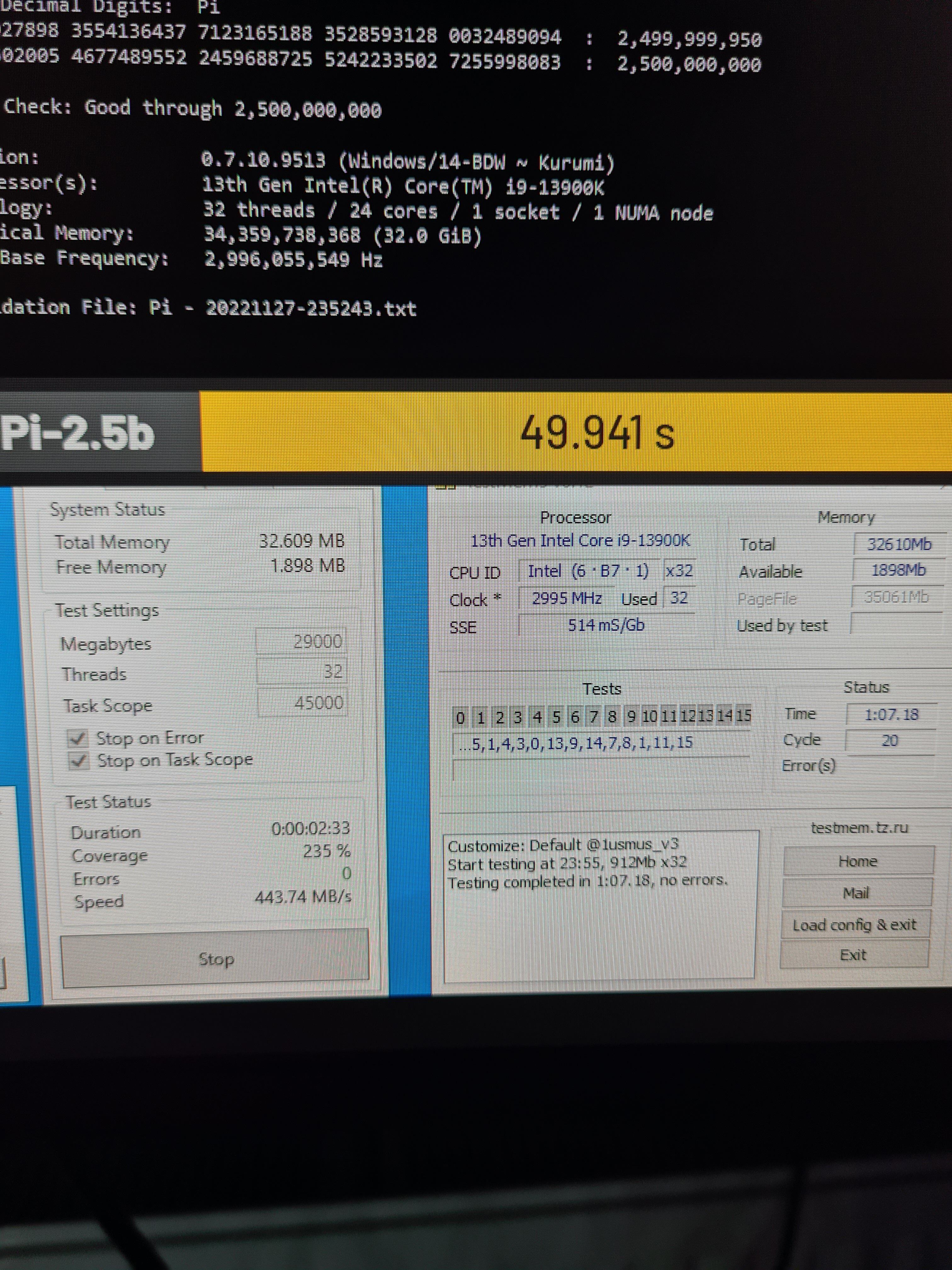
Task: Click processor name 13th Gen Intel Core i9-13900K in TestMem5
Action: point(580,541)
